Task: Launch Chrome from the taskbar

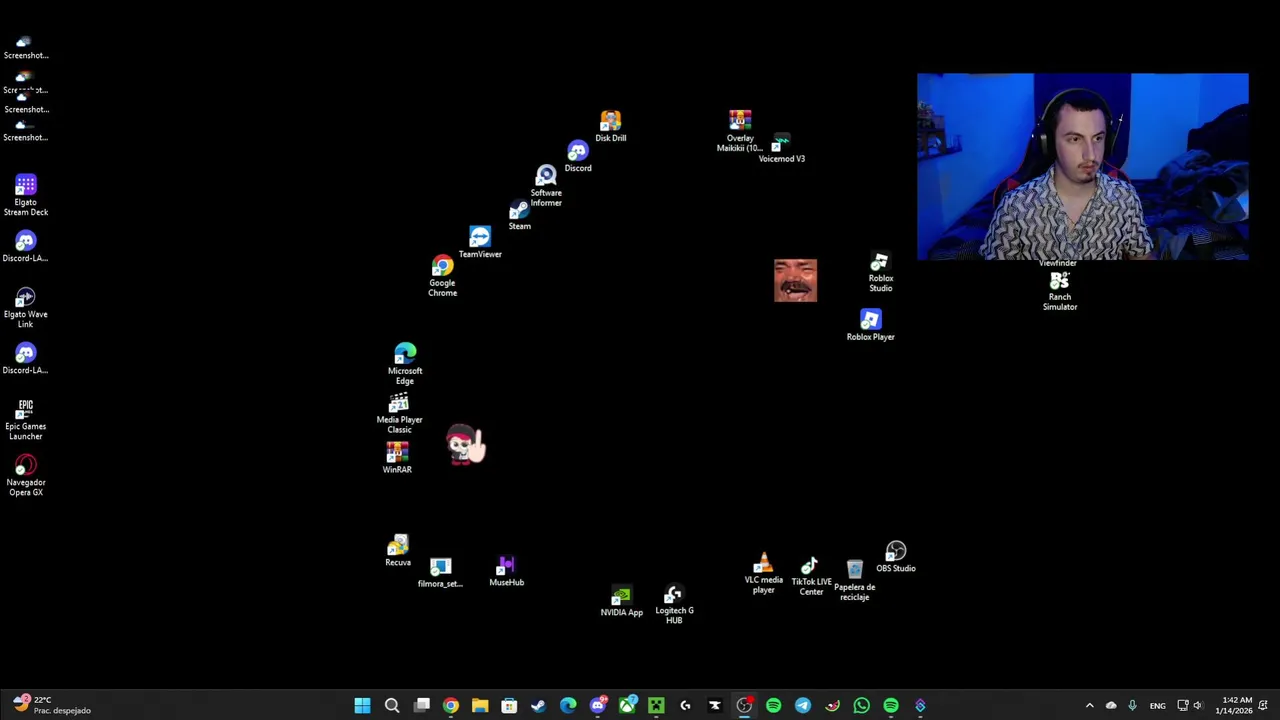Action: coord(451,706)
